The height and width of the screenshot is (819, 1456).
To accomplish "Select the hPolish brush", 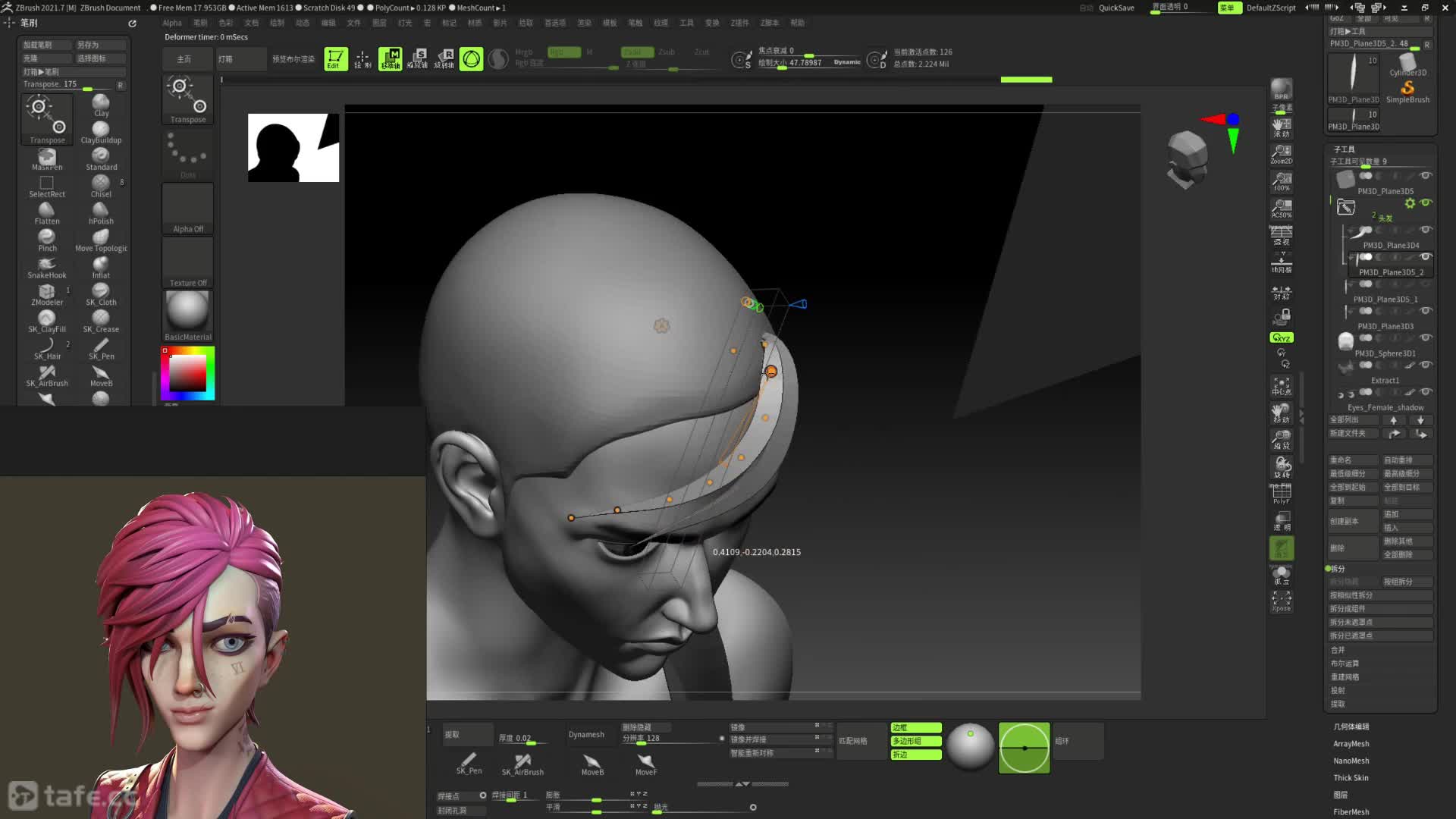I will (x=101, y=213).
